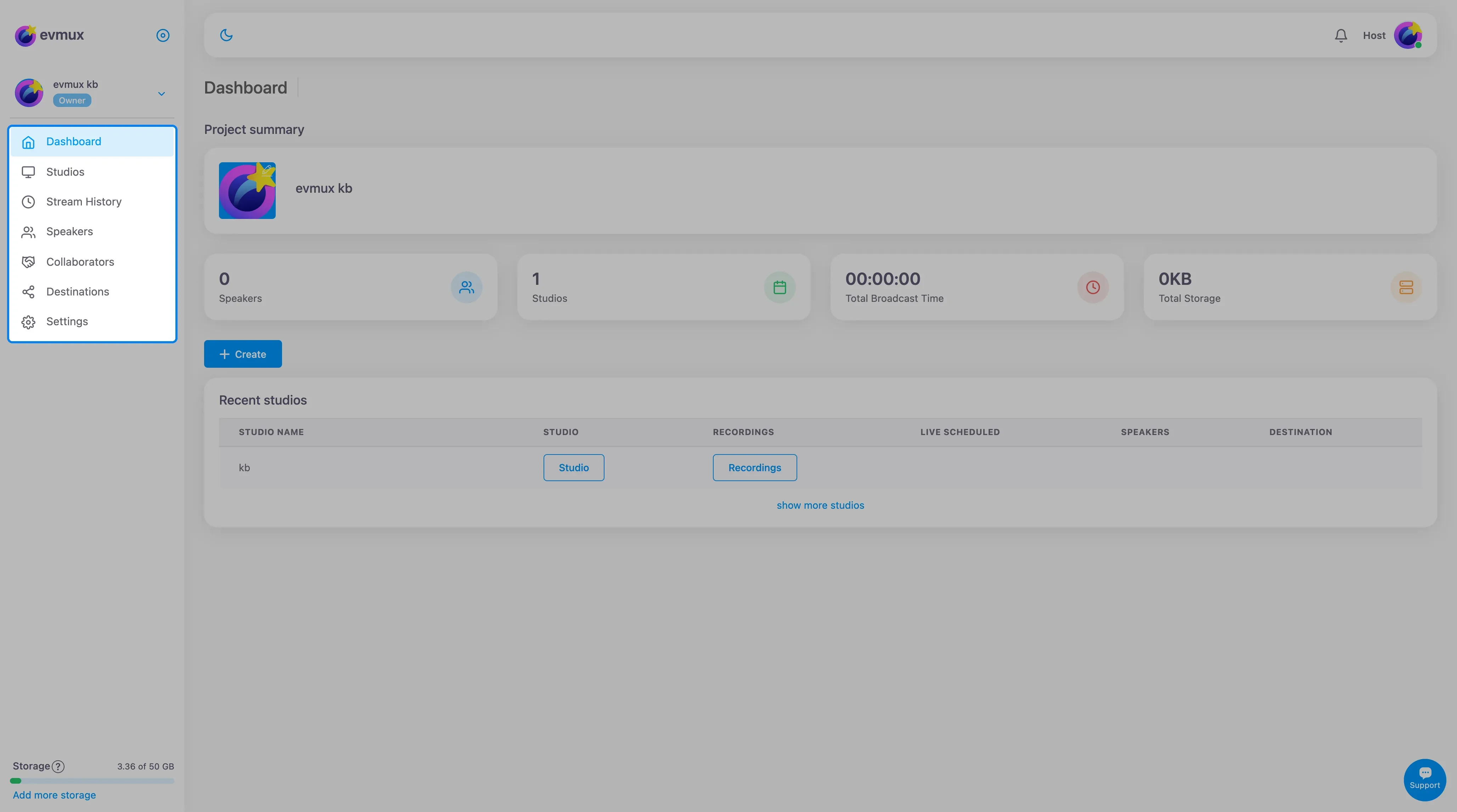Open Collaborators section
This screenshot has width=1457, height=812.
click(x=92, y=262)
